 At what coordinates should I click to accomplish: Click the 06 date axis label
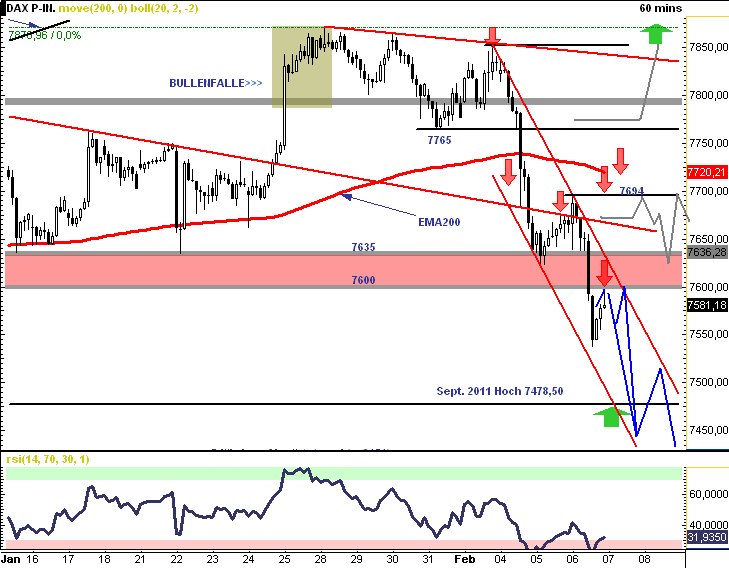point(572,559)
